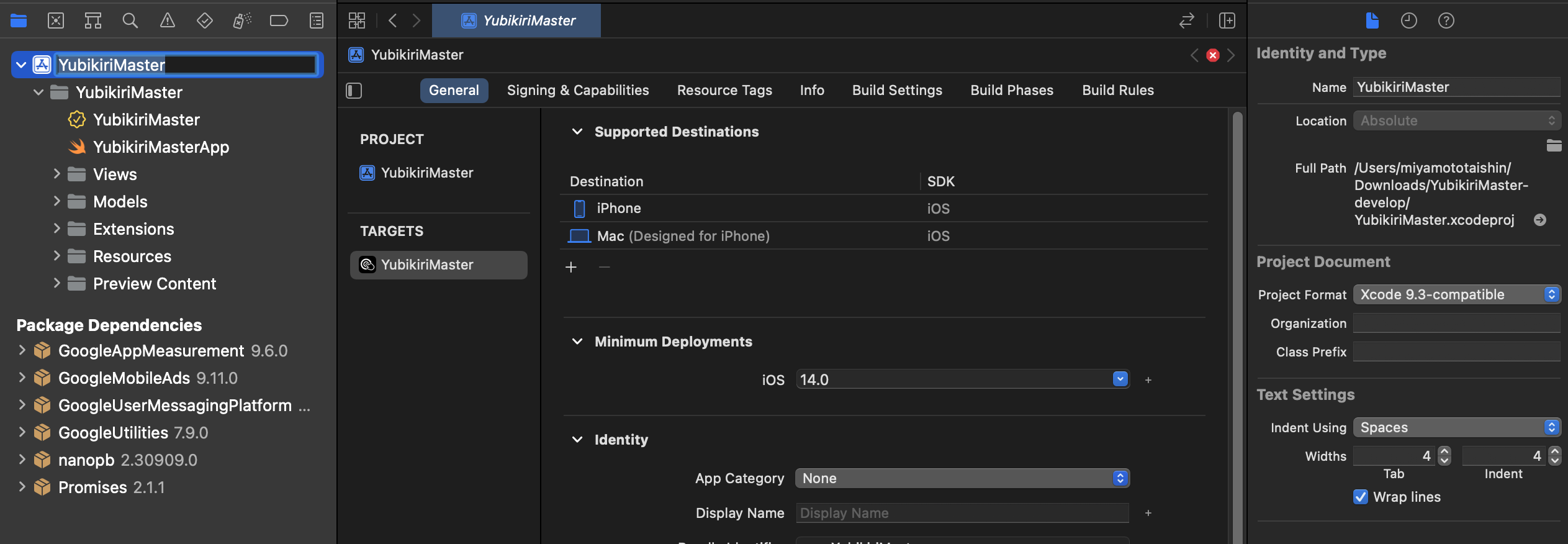Switch to the Build Phases tab

point(1012,91)
